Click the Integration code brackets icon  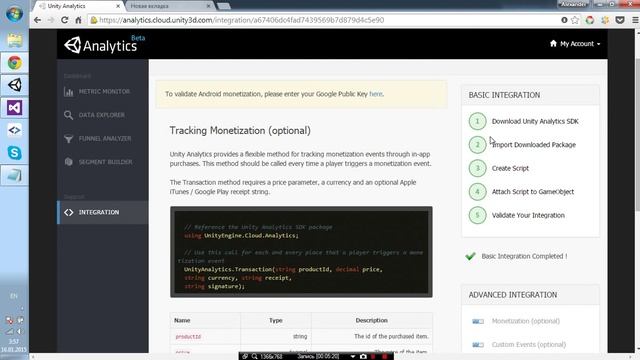[69, 212]
